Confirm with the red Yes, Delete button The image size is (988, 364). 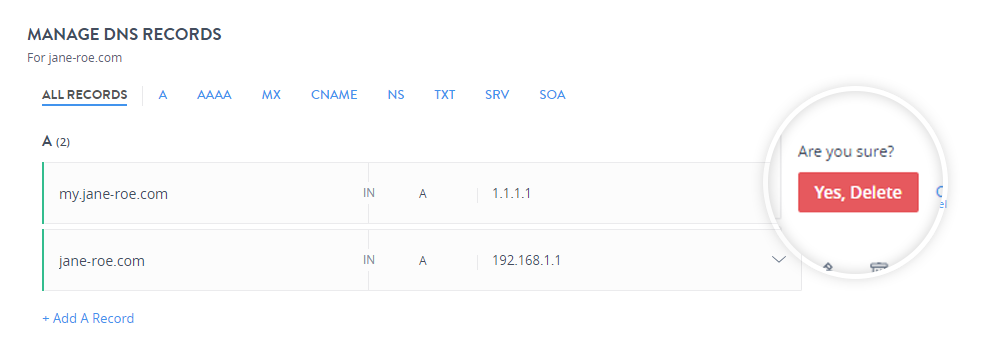point(858,192)
